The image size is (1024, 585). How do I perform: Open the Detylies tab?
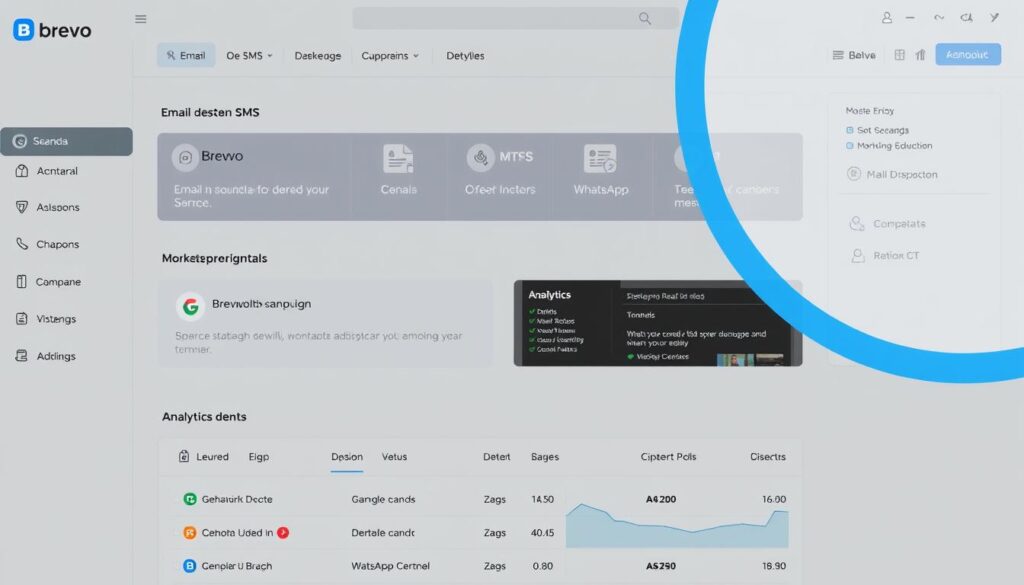(x=465, y=55)
